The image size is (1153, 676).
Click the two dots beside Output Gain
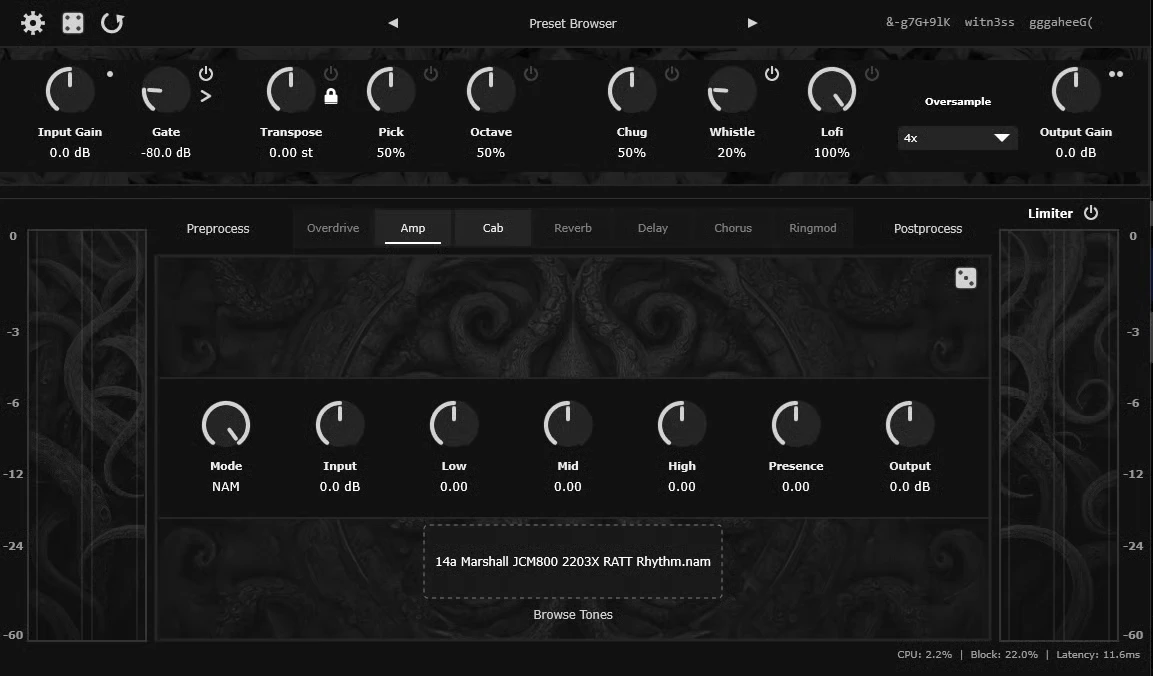(1115, 74)
